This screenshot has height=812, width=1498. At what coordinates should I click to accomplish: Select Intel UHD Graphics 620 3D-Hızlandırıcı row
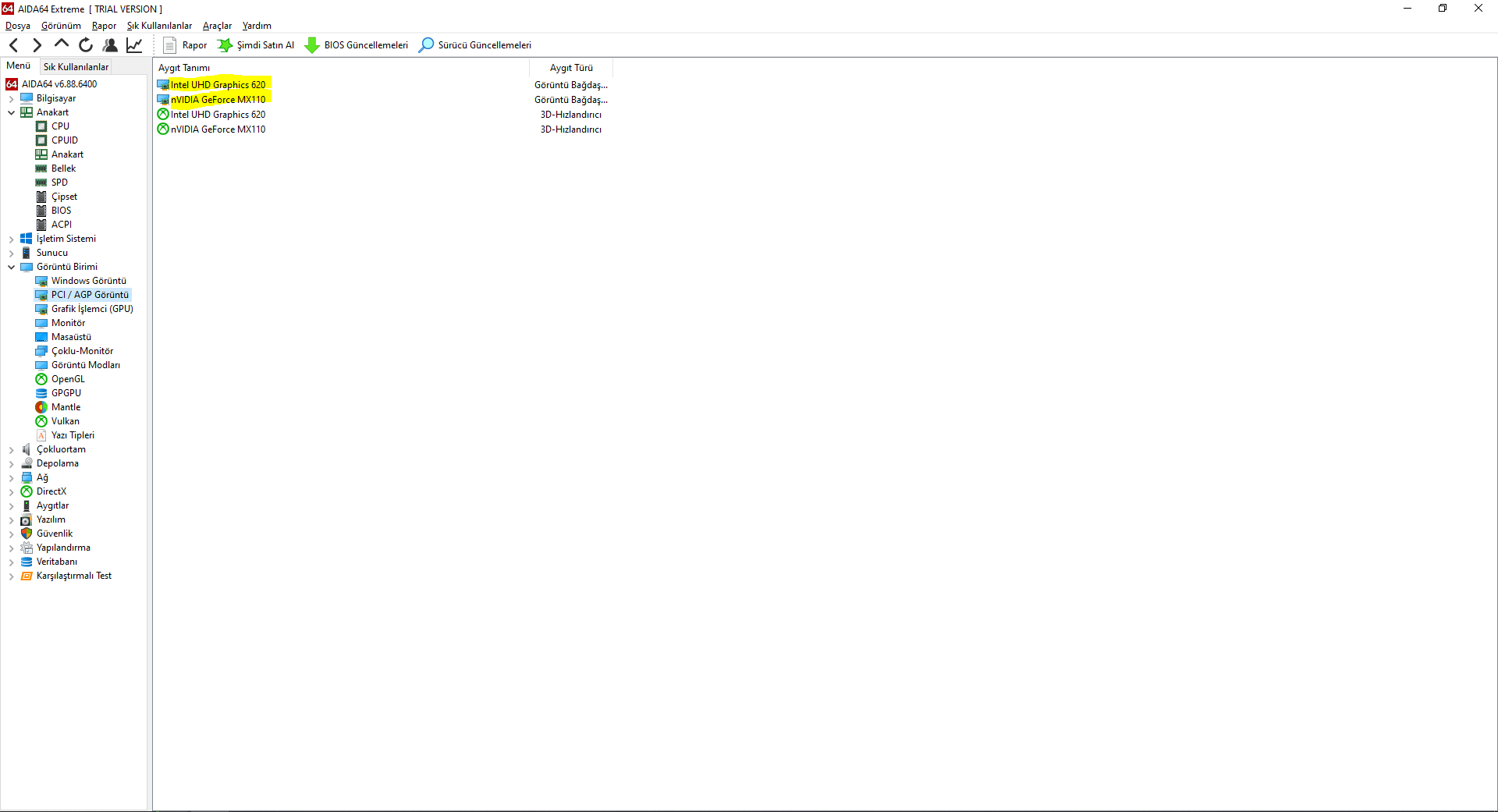[x=382, y=115]
